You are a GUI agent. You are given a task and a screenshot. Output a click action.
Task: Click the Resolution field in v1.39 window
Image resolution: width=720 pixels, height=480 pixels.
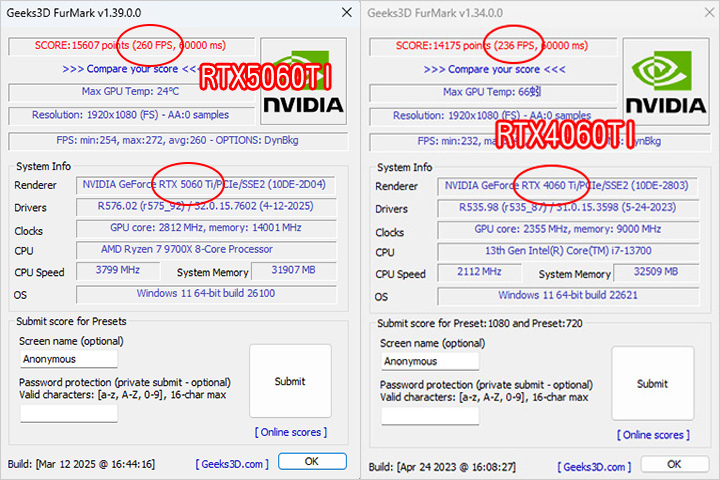(x=131, y=115)
